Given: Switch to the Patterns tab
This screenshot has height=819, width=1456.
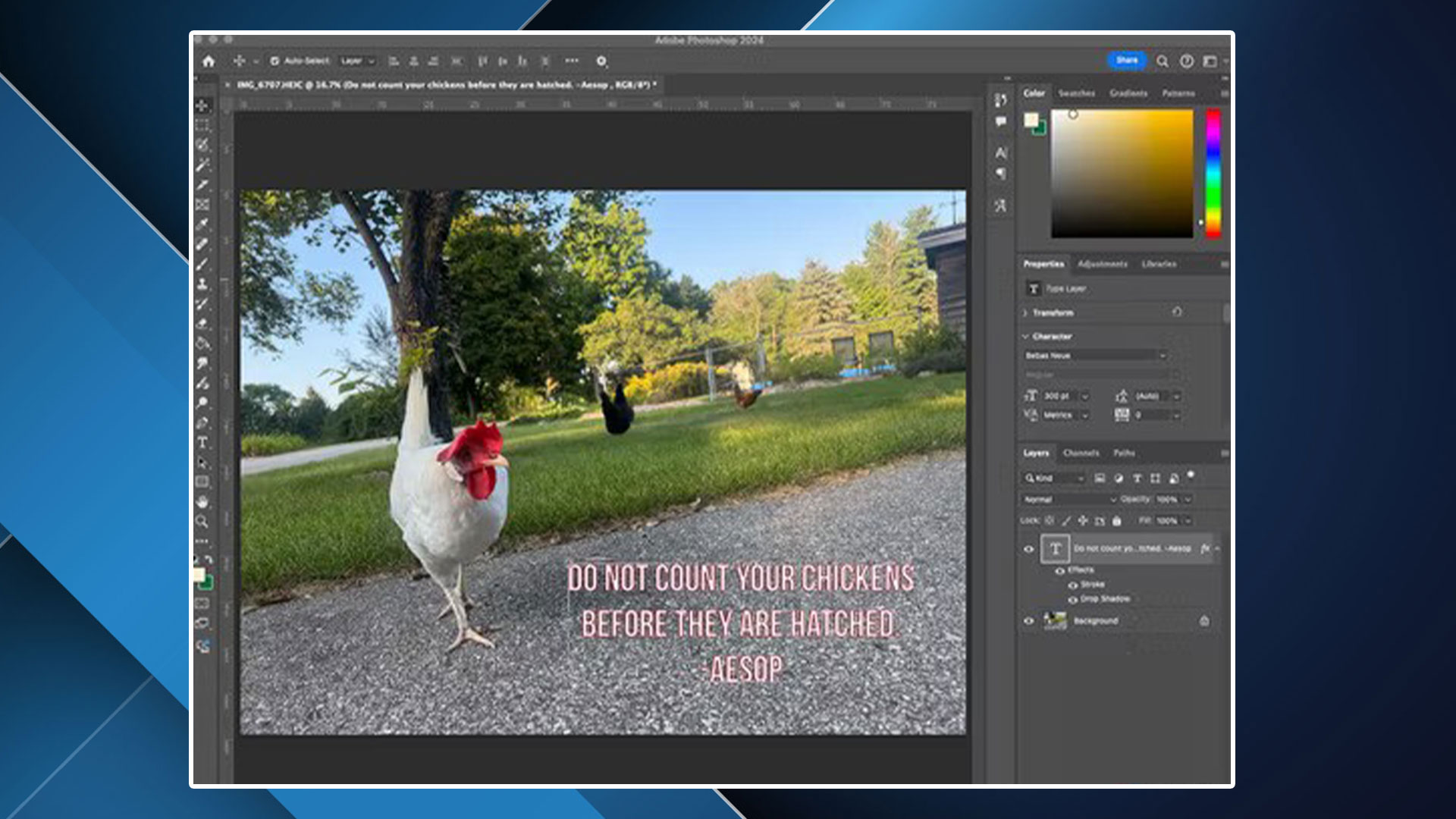Looking at the screenshot, I should pos(1178,93).
